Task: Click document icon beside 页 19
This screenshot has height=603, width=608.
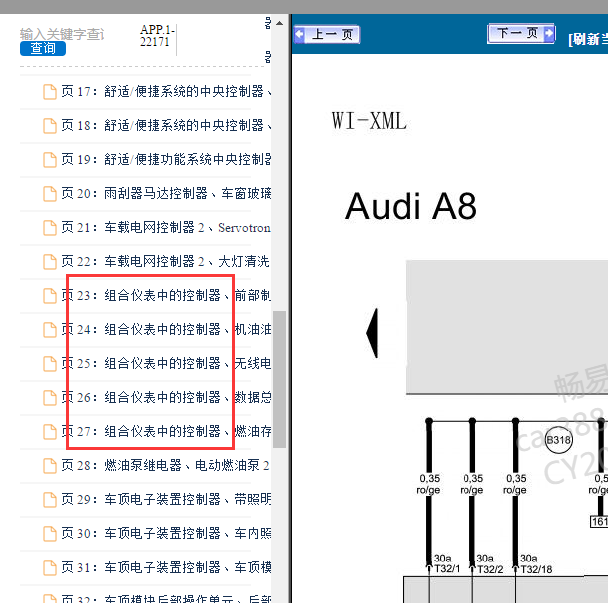Action: tap(50, 160)
